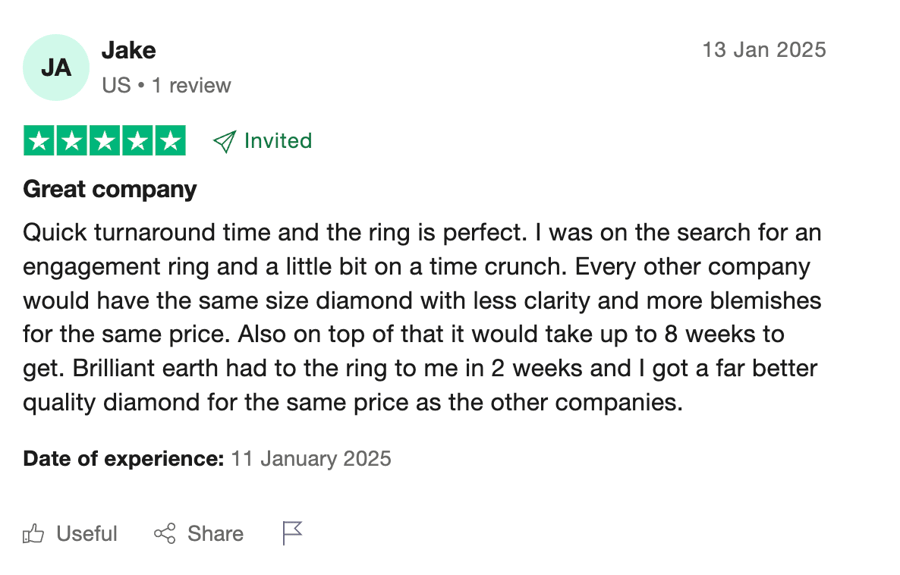This screenshot has width=900, height=575.
Task: Click the first green rating star
Action: (39, 141)
